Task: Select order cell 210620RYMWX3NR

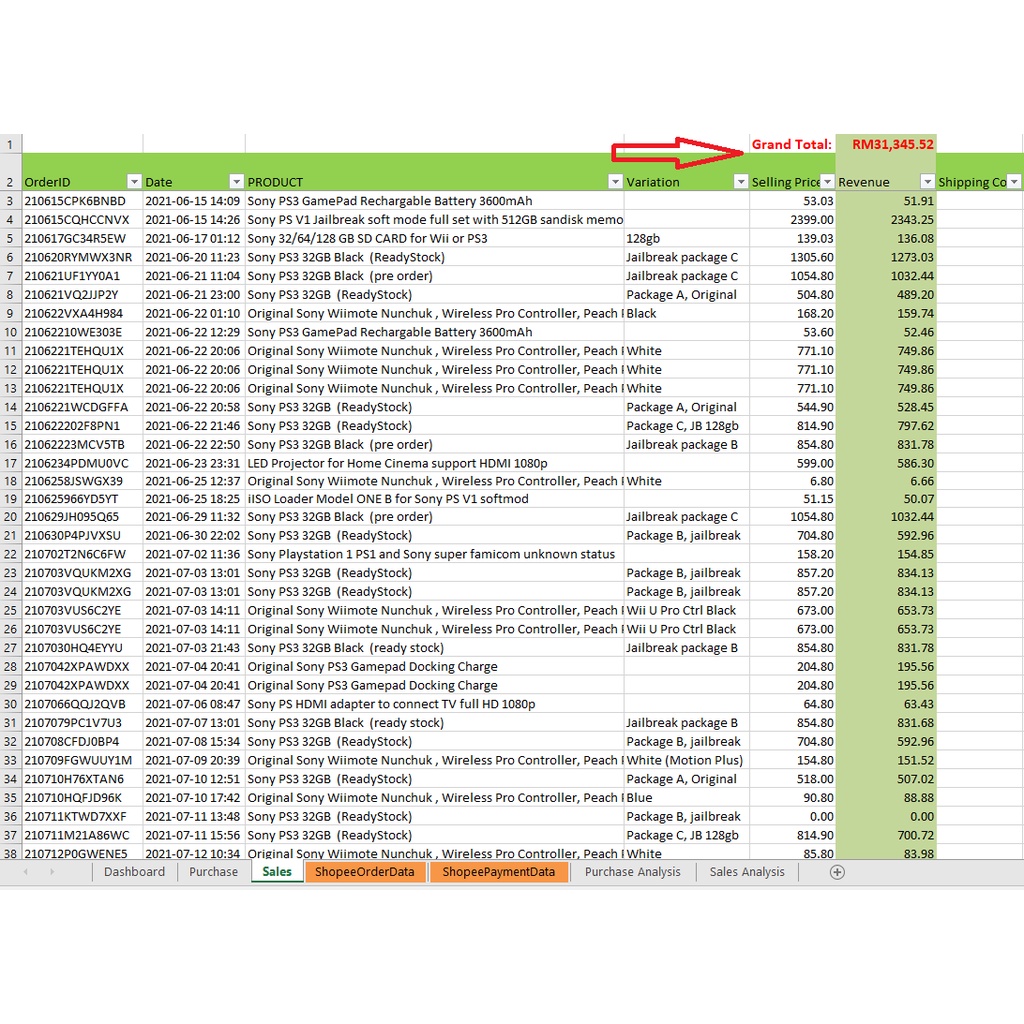Action: (x=82, y=257)
